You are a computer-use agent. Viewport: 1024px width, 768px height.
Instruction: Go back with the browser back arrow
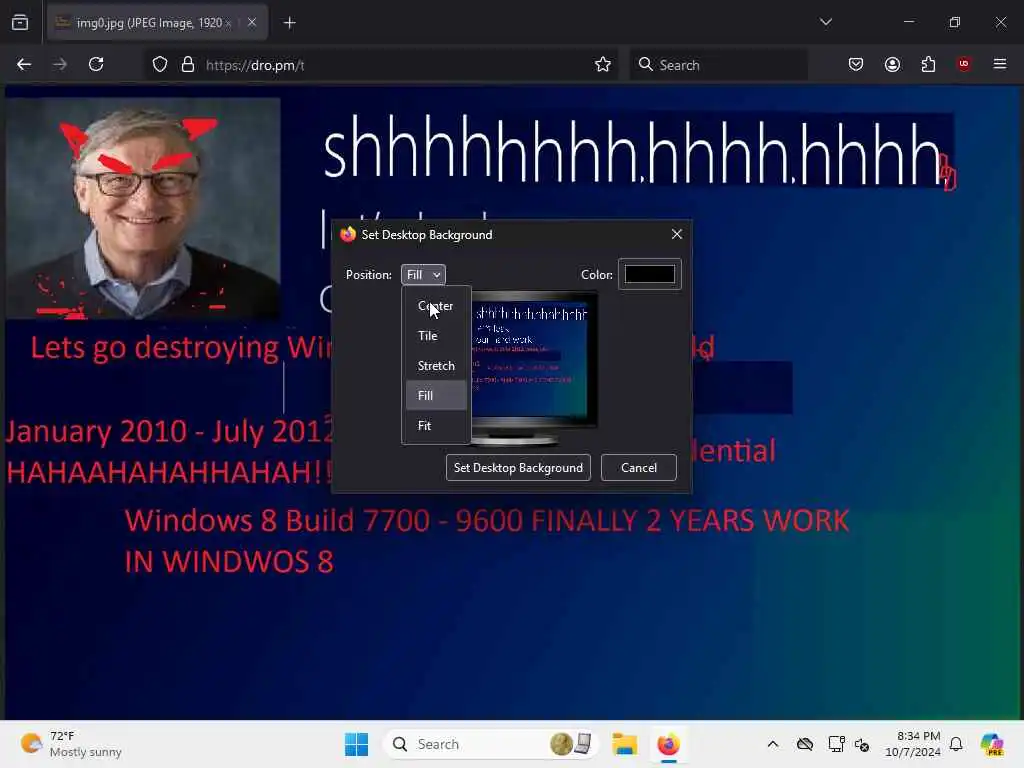(24, 64)
